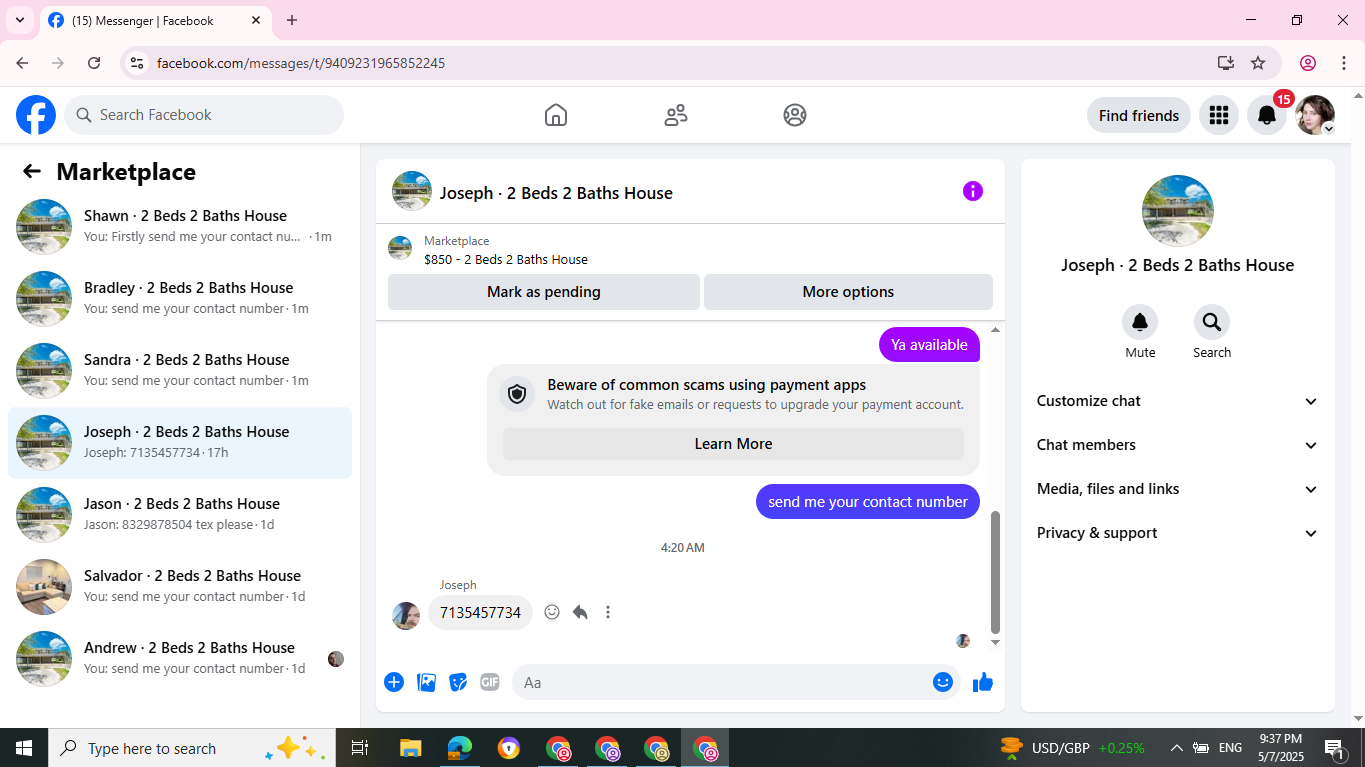Screen dimensions: 1365x767
Task: Go to Home feed icon
Action: pyautogui.click(x=556, y=115)
